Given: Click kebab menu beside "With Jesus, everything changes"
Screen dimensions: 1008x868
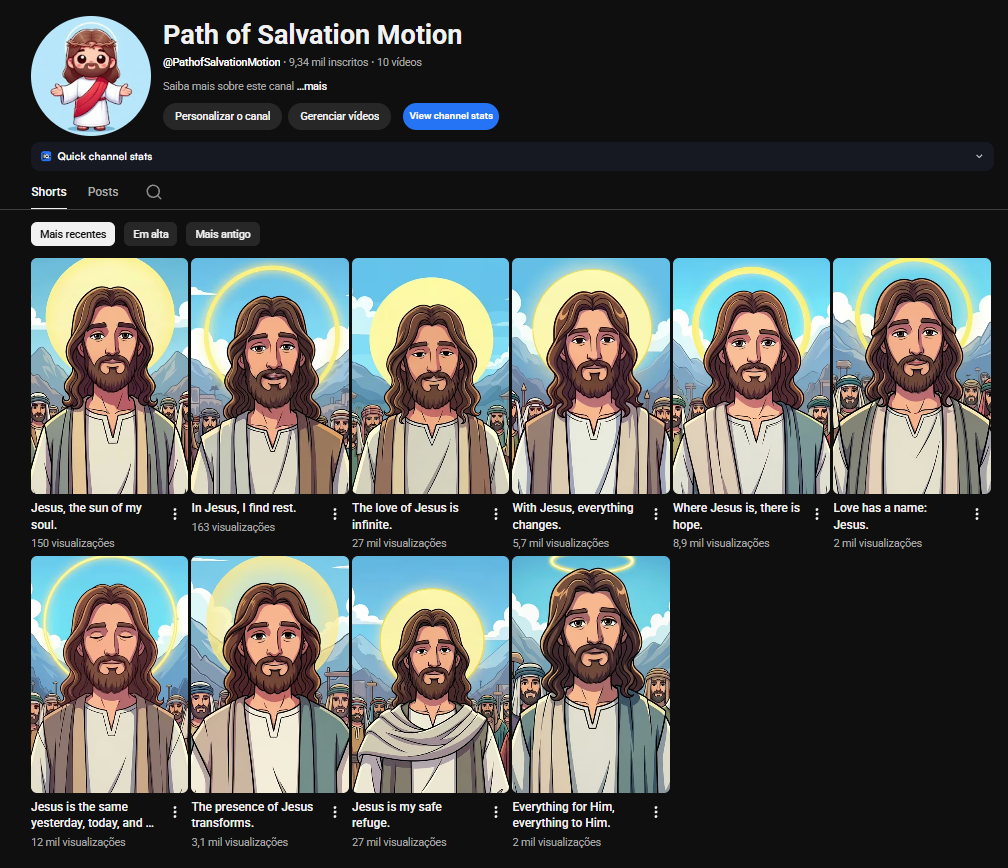Looking at the screenshot, I should (656, 514).
